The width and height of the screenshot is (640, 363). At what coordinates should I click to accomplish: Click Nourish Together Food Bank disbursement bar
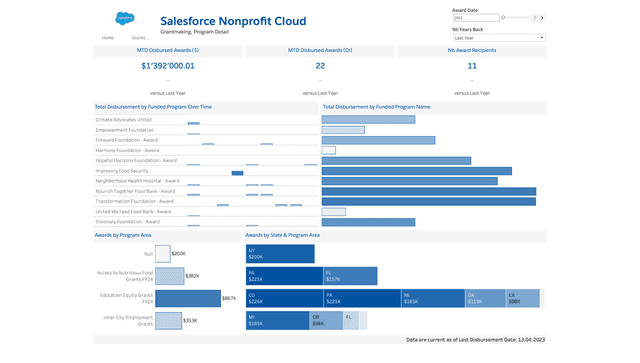[429, 191]
